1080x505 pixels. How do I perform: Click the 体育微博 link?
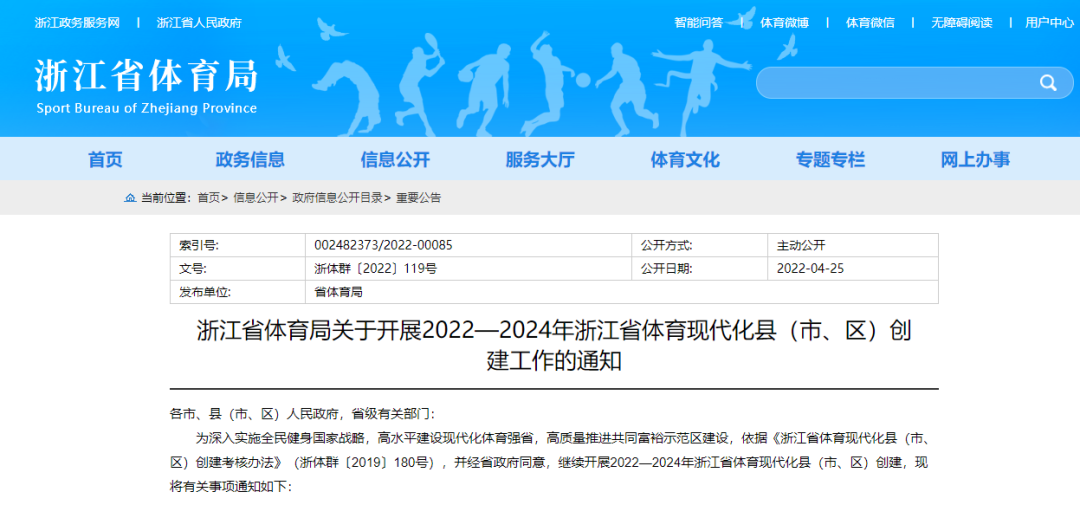(784, 22)
